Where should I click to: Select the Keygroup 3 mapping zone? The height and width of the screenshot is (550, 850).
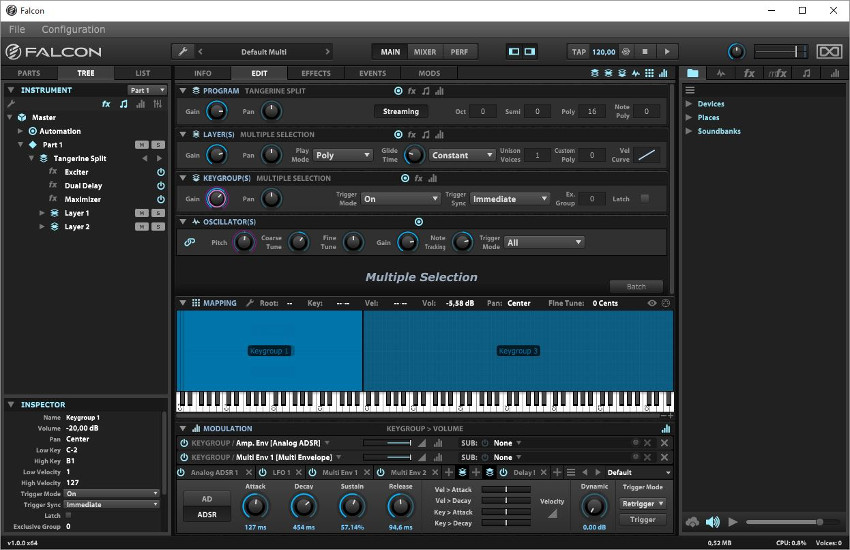[518, 351]
